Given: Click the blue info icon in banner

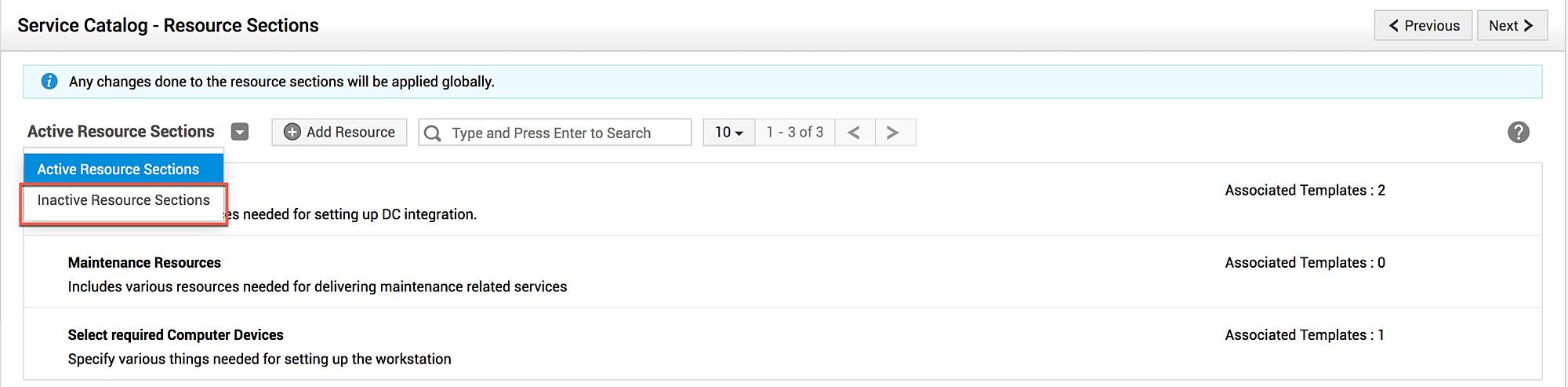Looking at the screenshot, I should [x=49, y=82].
